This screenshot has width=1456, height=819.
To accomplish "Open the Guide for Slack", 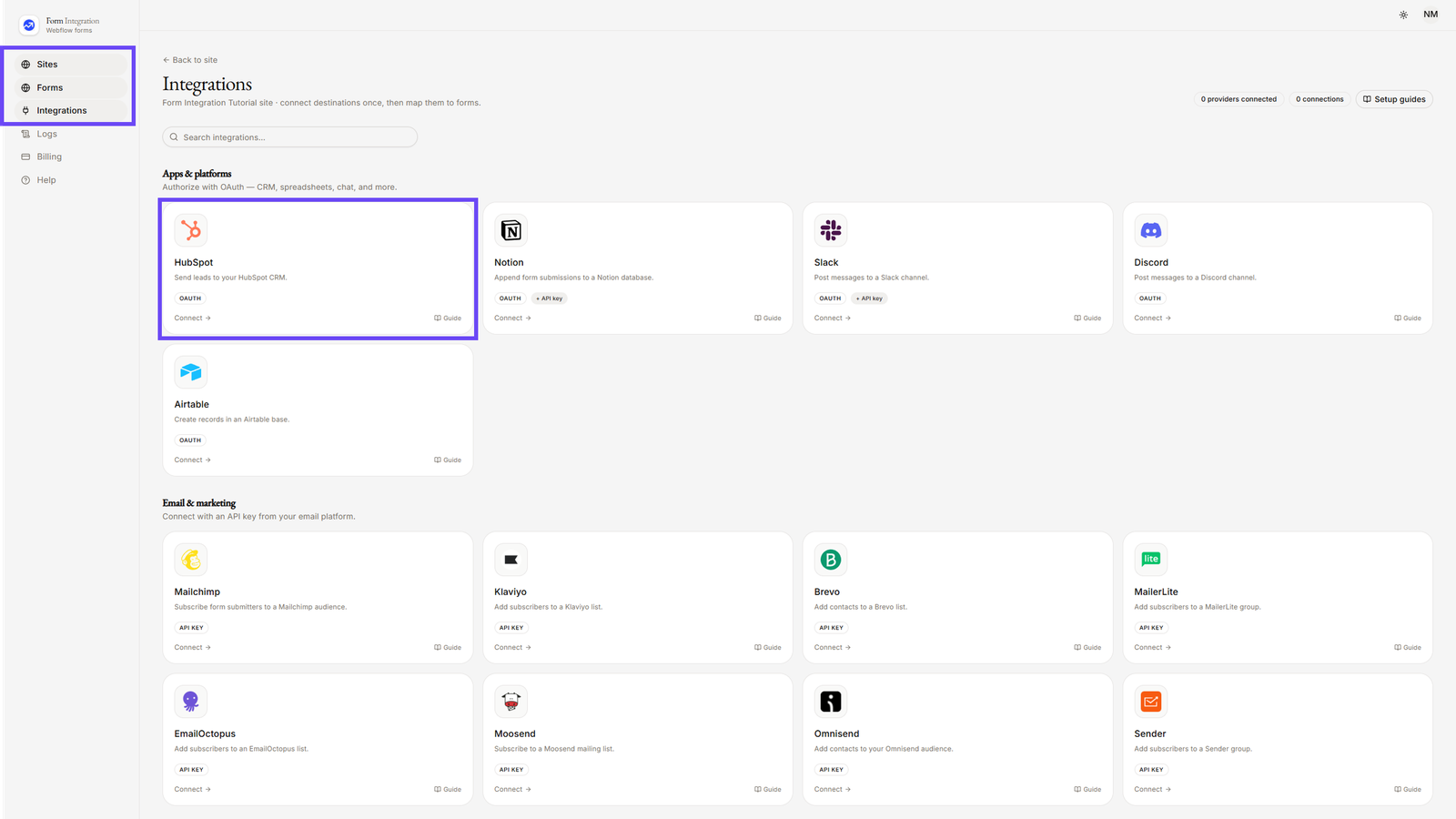I will click(1087, 318).
